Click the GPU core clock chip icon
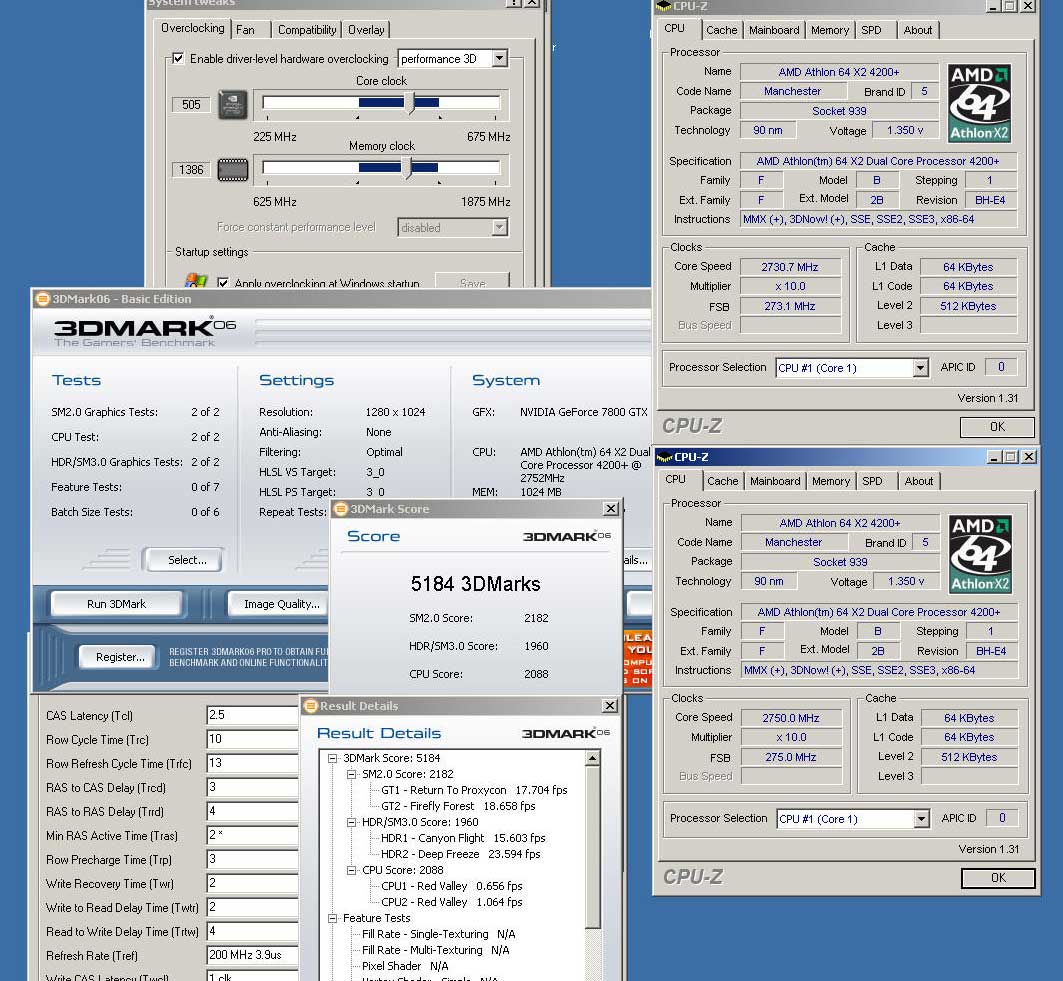This screenshot has height=981, width=1063. pos(232,104)
